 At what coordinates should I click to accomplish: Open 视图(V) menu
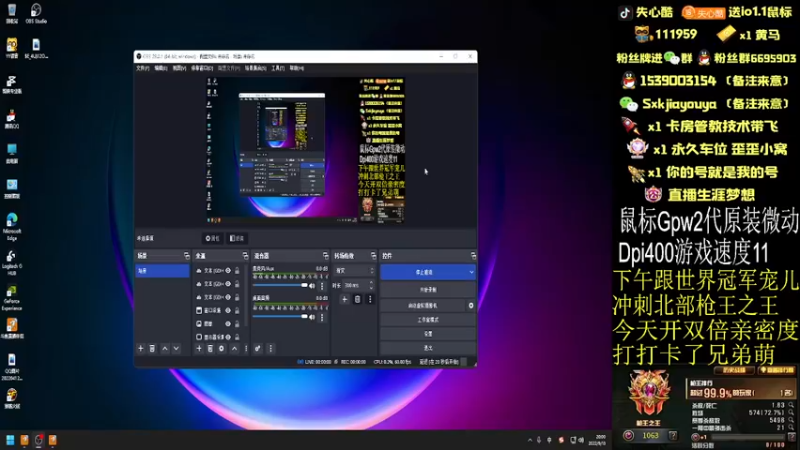[x=179, y=68]
